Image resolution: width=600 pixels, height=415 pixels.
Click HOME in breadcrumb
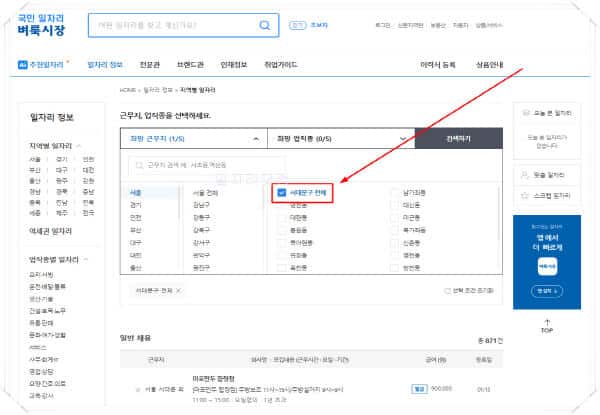(128, 90)
